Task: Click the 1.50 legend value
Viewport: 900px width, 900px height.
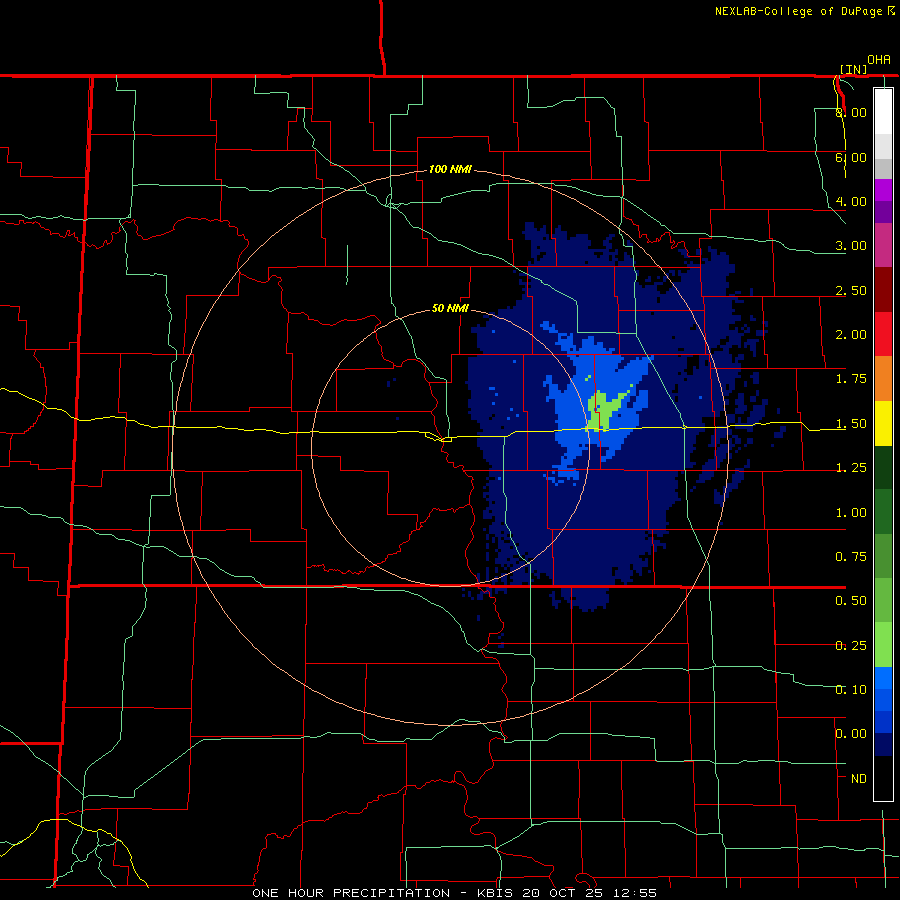Action: coord(851,424)
